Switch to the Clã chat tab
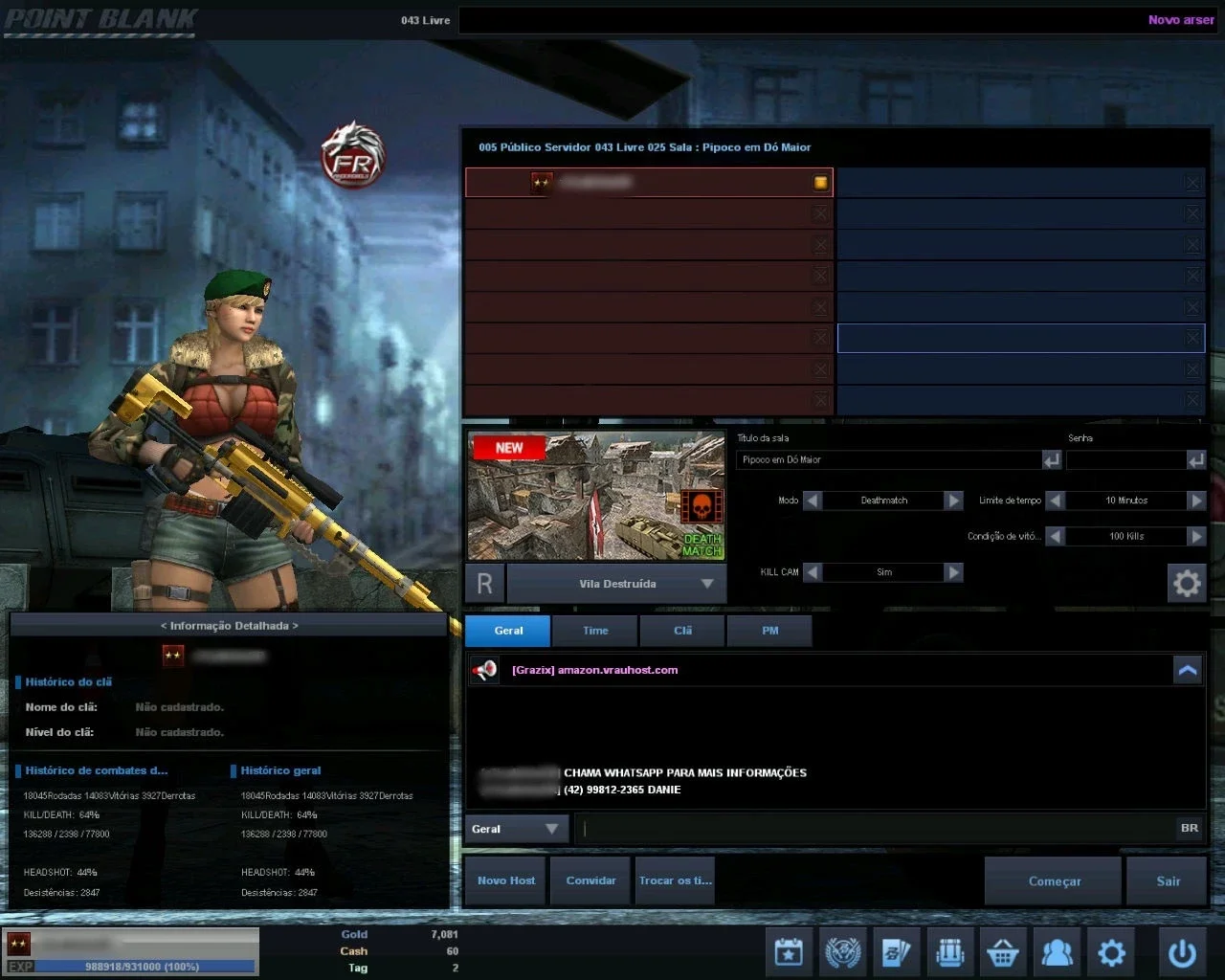 [x=682, y=631]
